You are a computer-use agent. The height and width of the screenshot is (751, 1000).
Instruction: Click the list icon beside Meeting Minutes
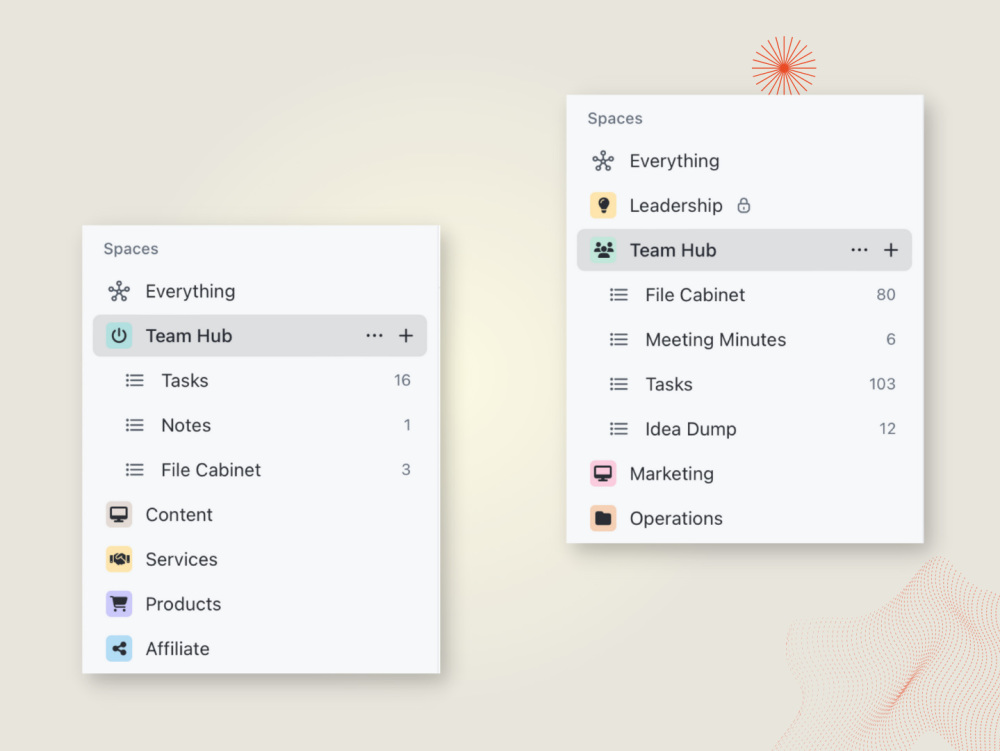point(619,339)
